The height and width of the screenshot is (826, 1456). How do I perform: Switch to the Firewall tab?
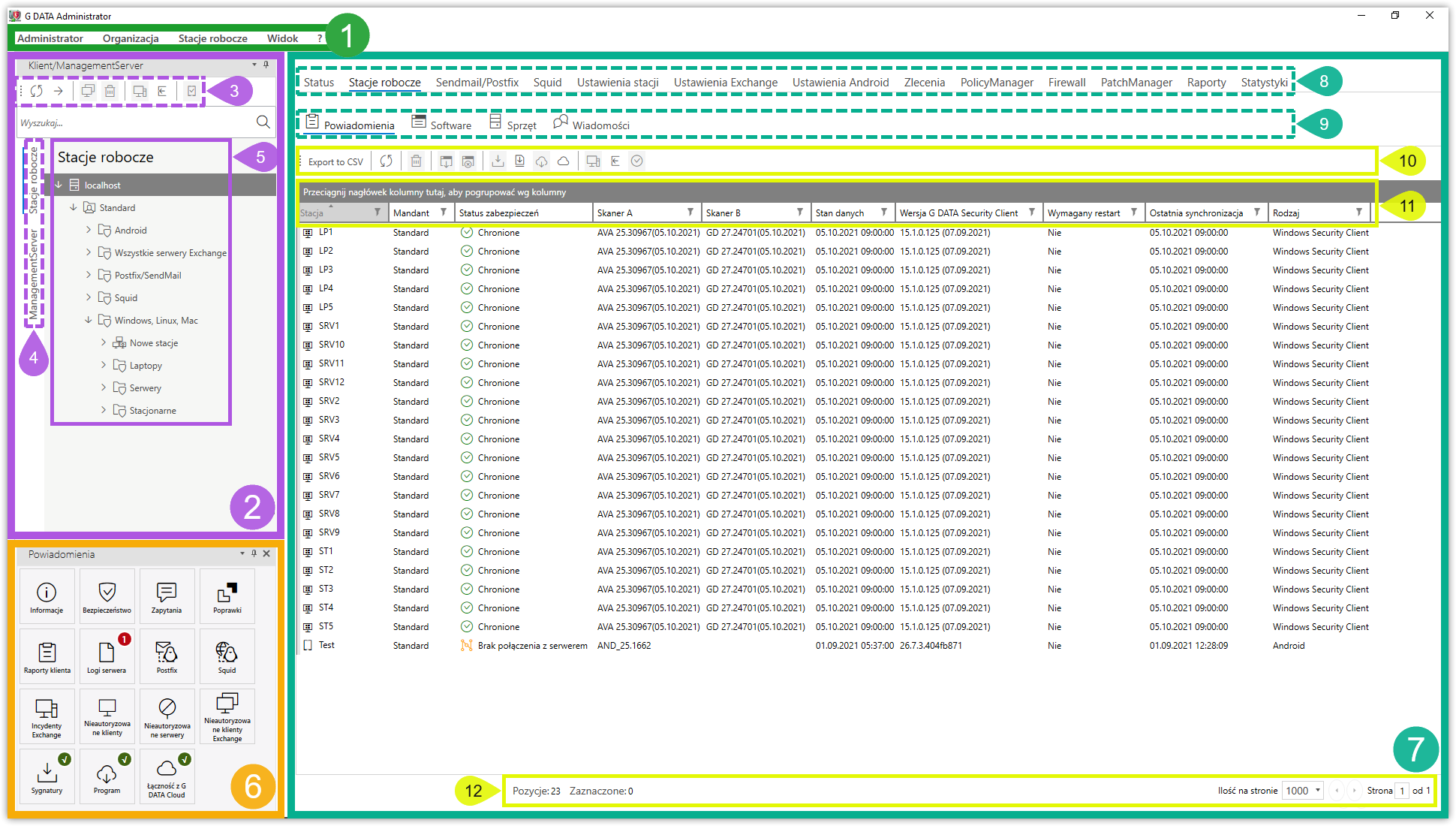[1066, 83]
